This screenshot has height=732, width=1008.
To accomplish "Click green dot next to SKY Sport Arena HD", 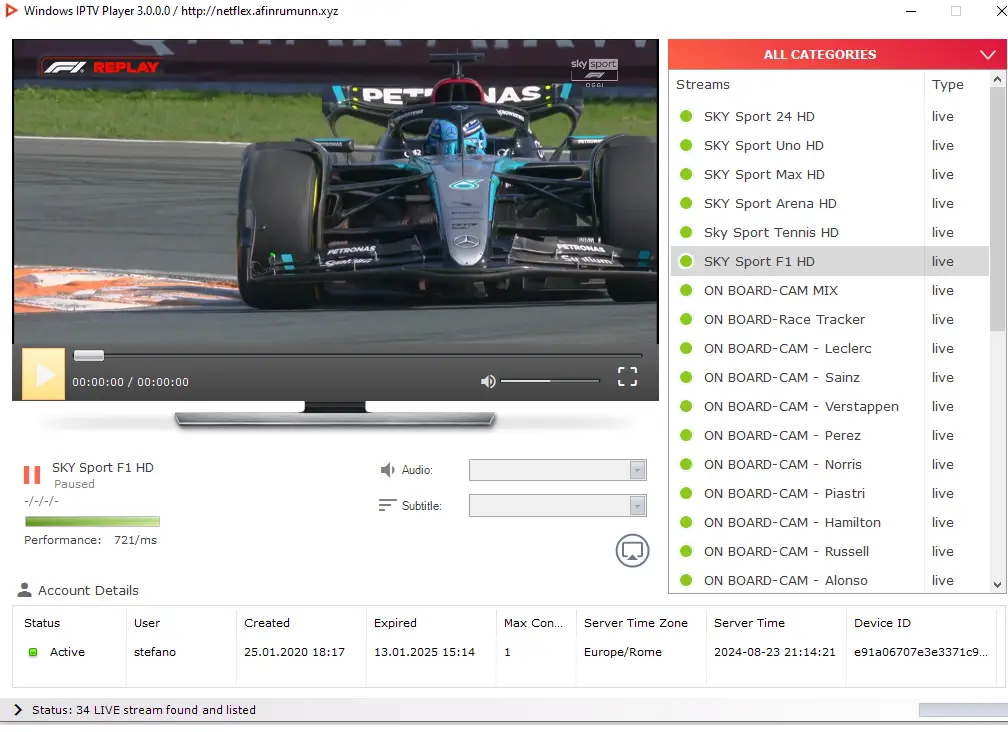I will [x=686, y=203].
